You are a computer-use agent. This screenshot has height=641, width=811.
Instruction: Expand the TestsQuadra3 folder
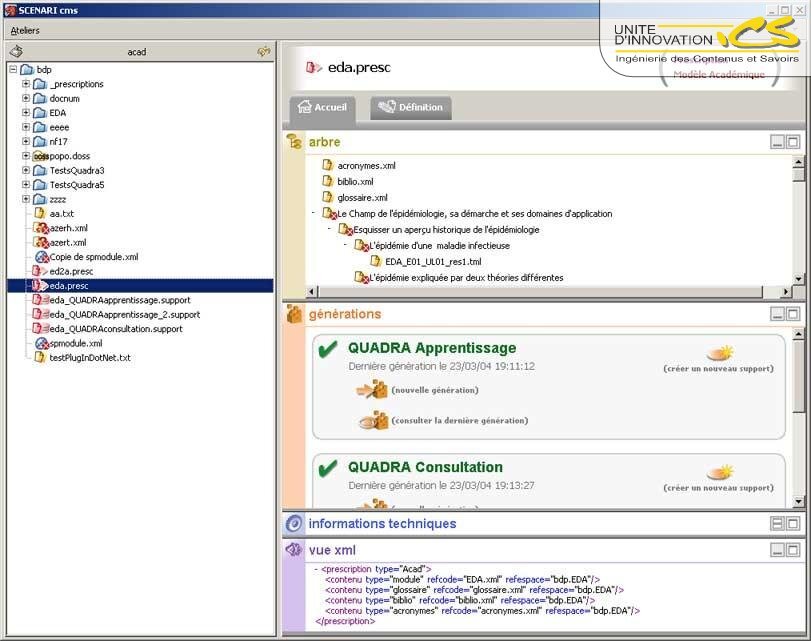pyautogui.click(x=26, y=170)
